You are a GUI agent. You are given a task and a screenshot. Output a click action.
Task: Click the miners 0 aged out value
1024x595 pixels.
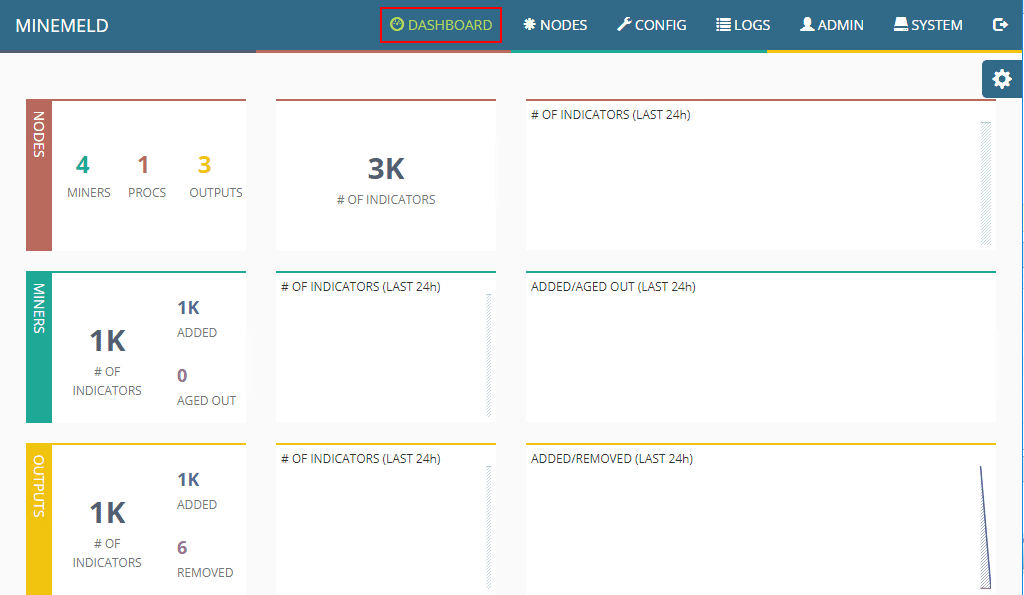[x=182, y=376]
